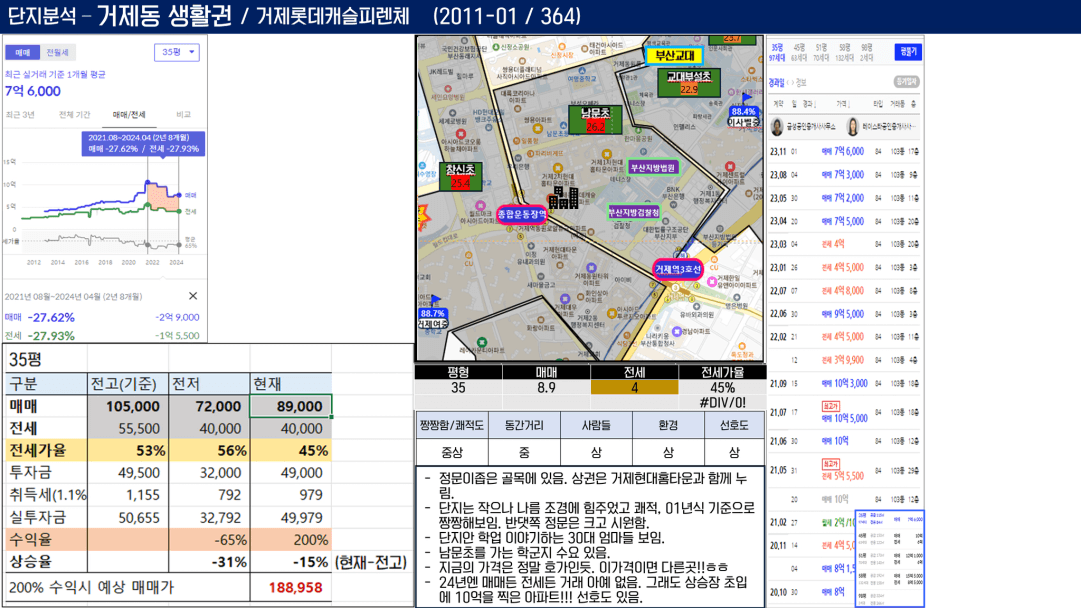Click the 23.03 전세 4억 listing row
The height and width of the screenshot is (608, 1081).
point(845,244)
